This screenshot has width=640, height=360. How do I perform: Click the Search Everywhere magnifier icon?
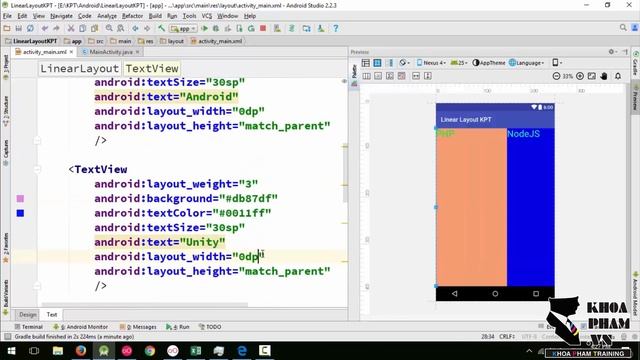[x=623, y=28]
